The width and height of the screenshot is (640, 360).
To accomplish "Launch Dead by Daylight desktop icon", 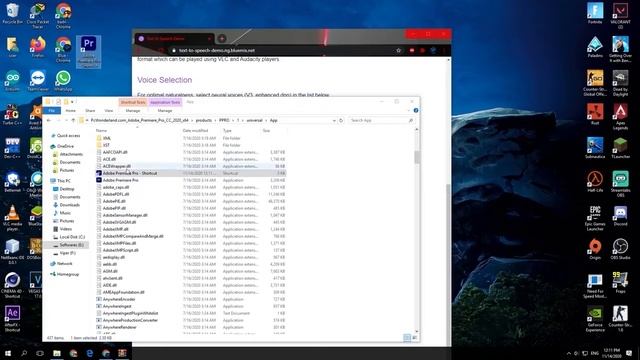I will 620,83.
